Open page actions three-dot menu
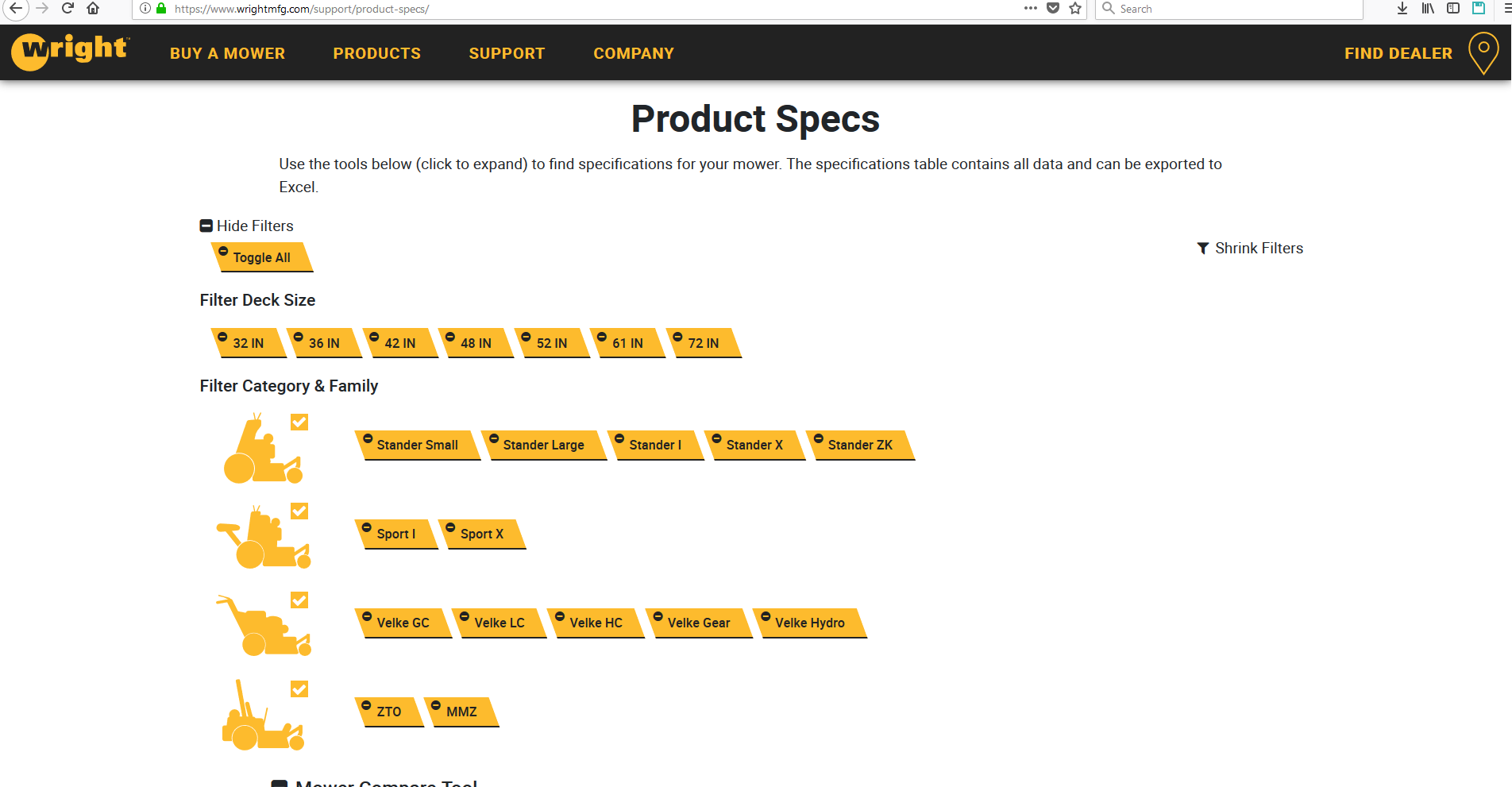 click(1031, 8)
